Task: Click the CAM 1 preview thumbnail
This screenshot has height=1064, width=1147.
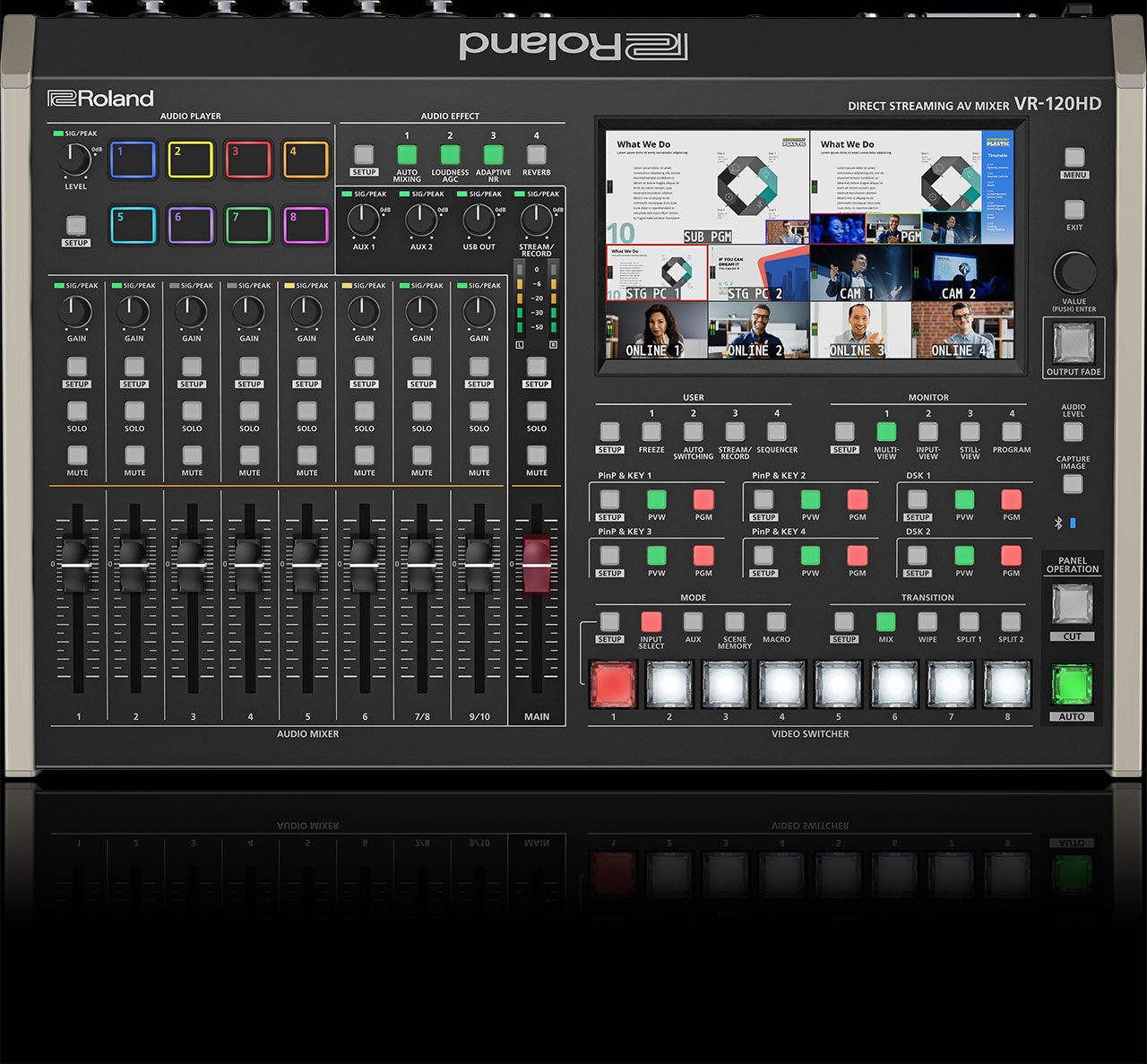Action: 860,273
